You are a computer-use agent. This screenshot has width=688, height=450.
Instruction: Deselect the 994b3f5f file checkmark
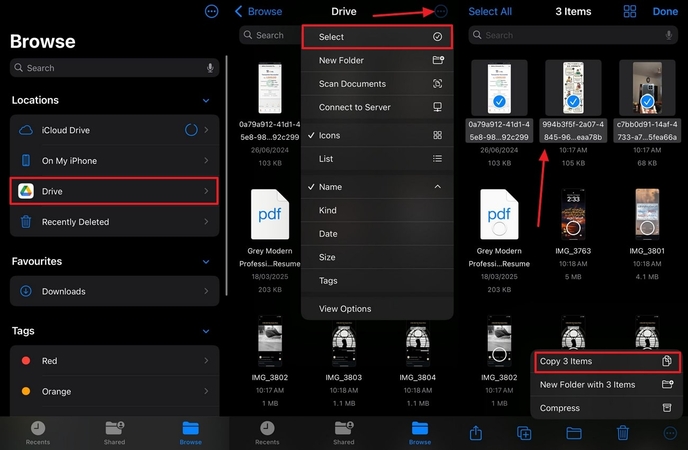(x=573, y=101)
